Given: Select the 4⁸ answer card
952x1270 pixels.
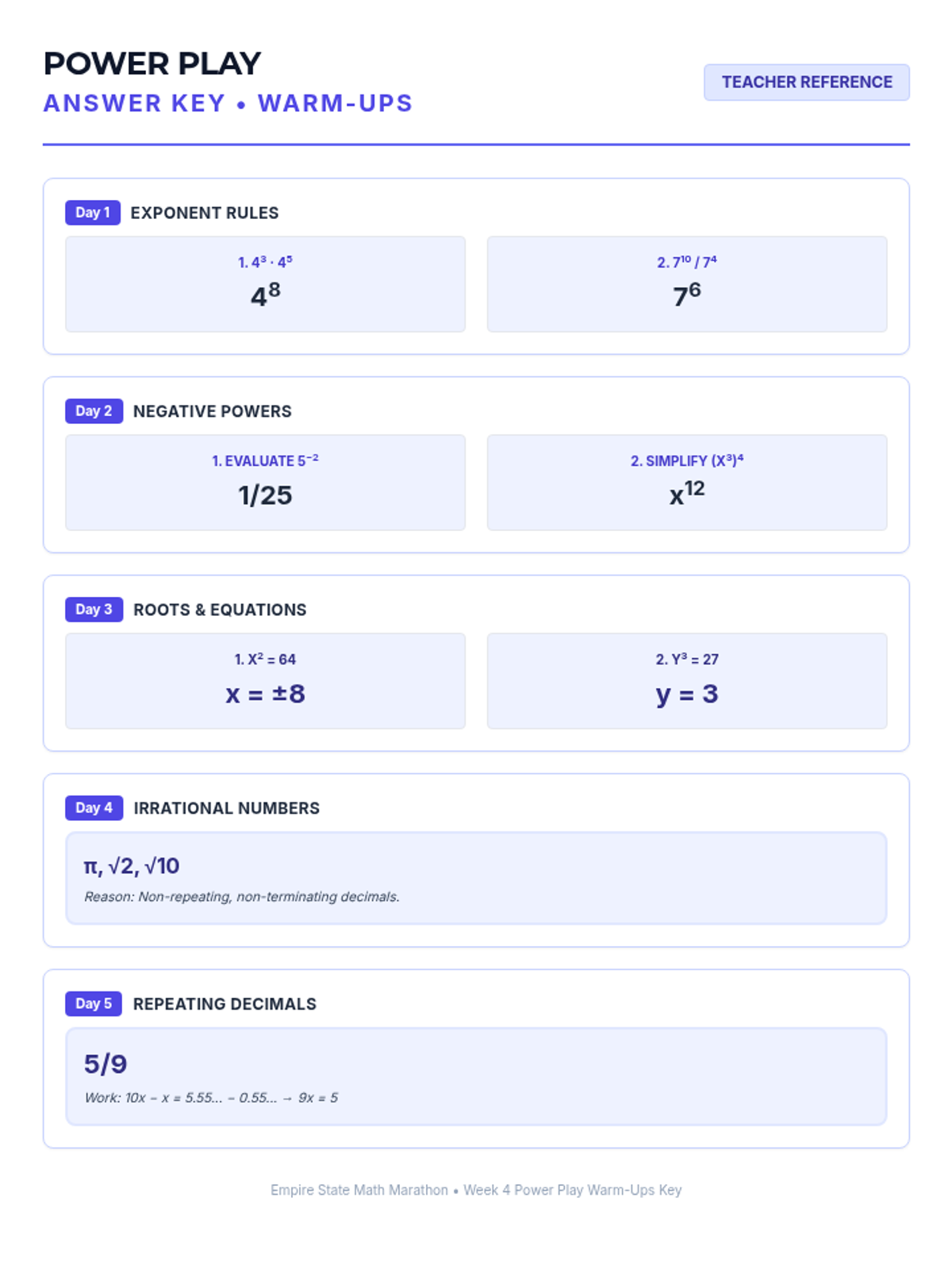Looking at the screenshot, I should tap(265, 284).
